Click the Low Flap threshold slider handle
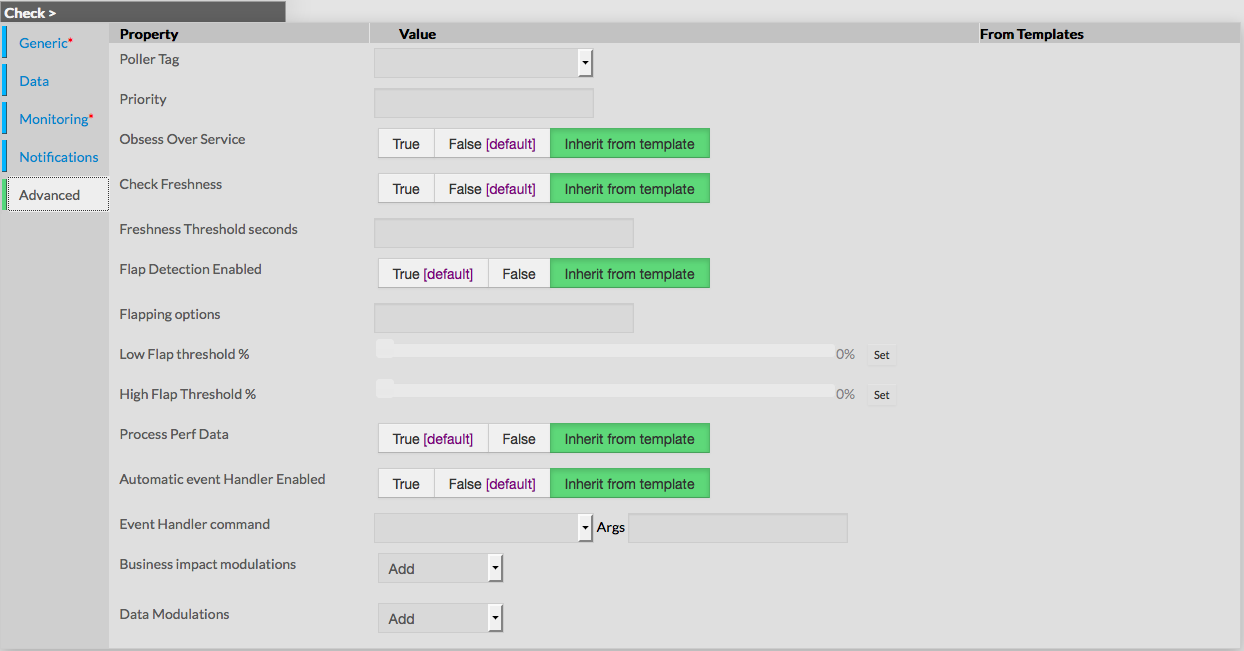 point(385,348)
